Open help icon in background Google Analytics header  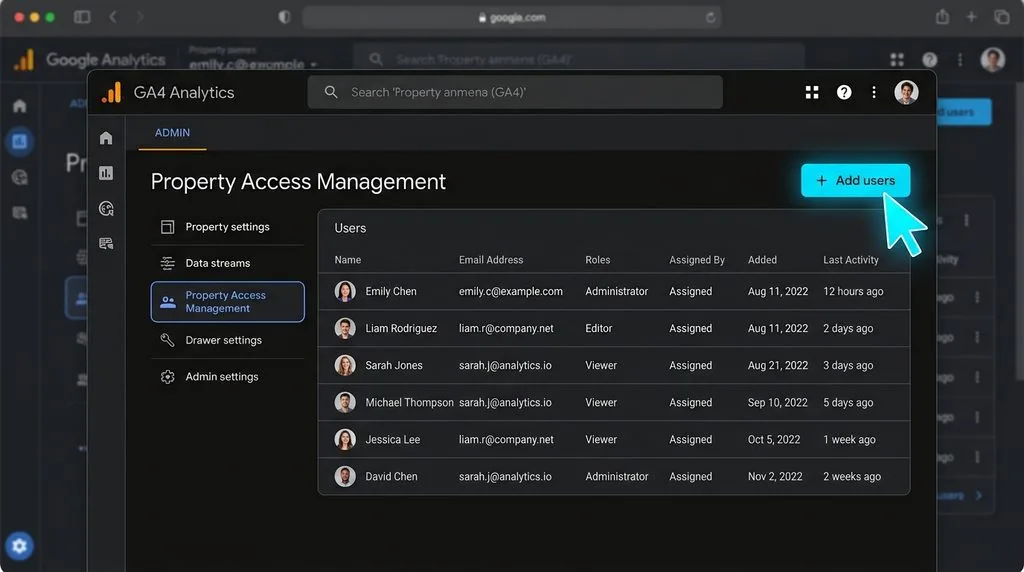(929, 60)
